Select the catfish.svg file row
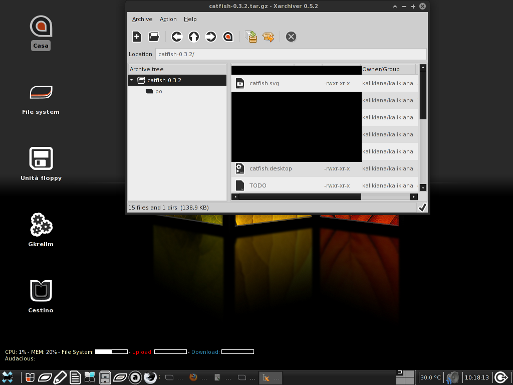 [x=324, y=83]
